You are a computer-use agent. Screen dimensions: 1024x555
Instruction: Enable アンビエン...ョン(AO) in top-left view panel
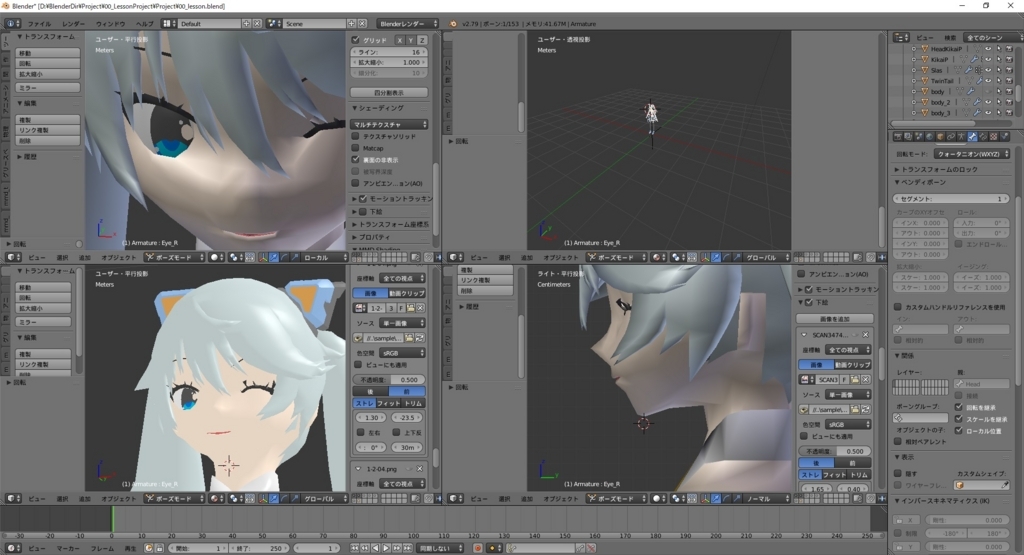(x=356, y=183)
